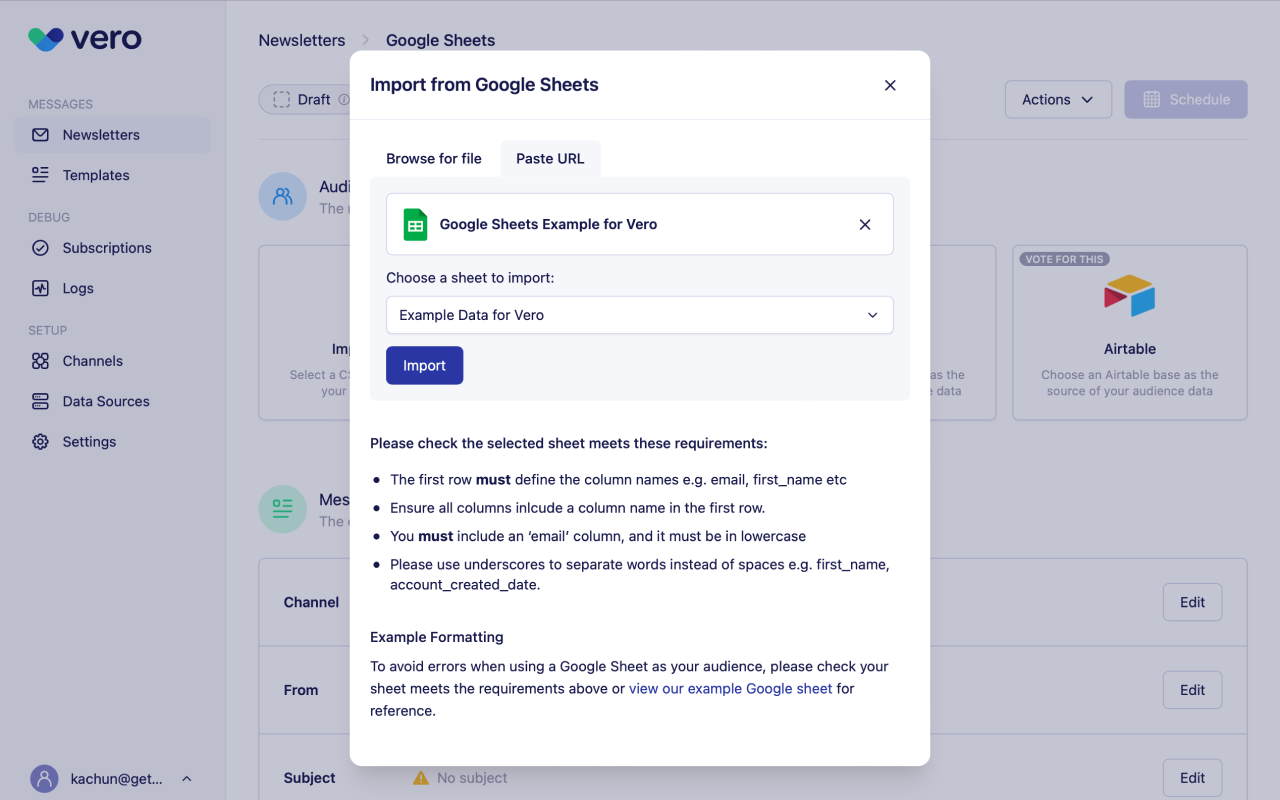Viewport: 1280px width, 800px height.
Task: Click the Logs icon in sidebar
Action: tap(40, 288)
